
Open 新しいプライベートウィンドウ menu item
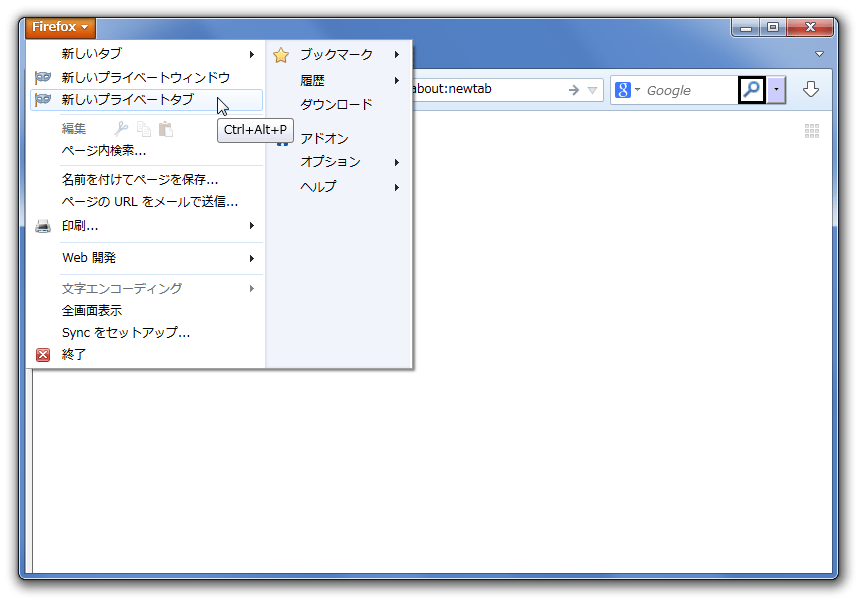click(x=146, y=77)
